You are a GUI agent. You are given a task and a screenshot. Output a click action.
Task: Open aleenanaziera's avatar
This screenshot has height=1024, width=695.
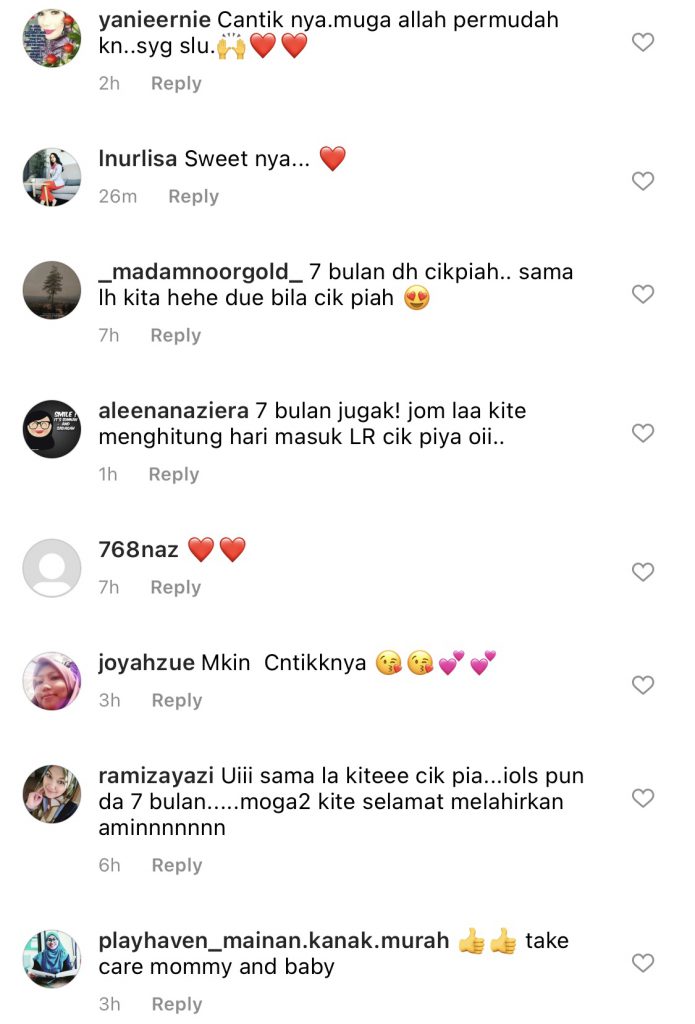pos(52,429)
